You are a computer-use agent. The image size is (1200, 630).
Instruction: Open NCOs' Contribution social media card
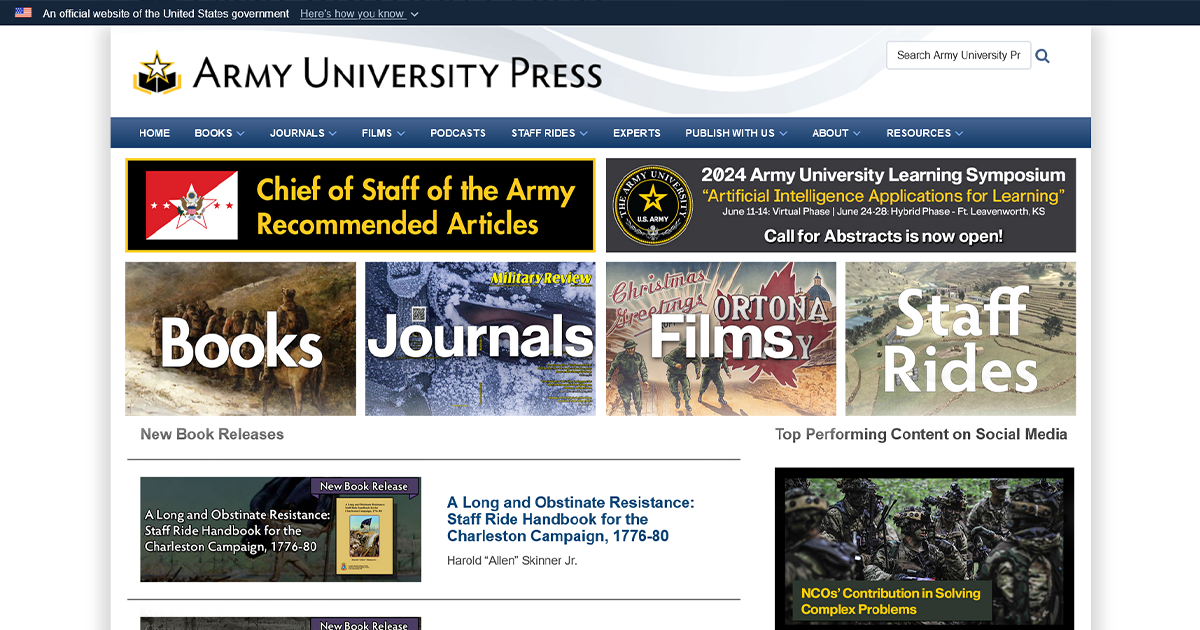click(x=924, y=549)
